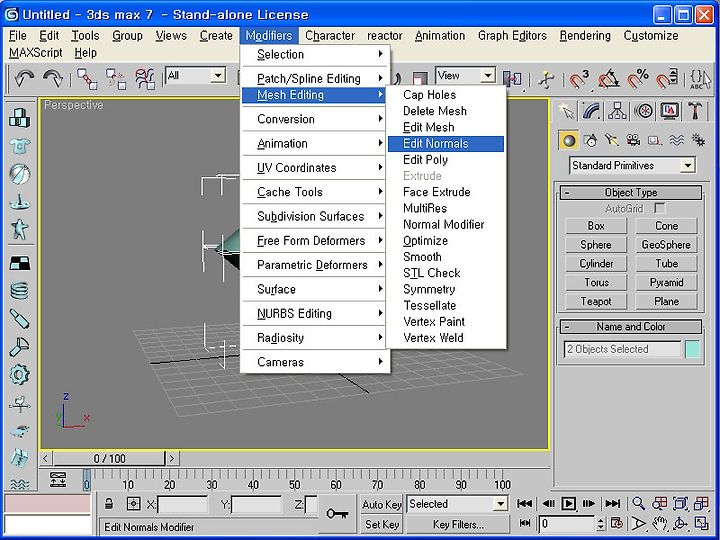
Task: Toggle the AutoGrid checkbox
Action: tap(659, 208)
